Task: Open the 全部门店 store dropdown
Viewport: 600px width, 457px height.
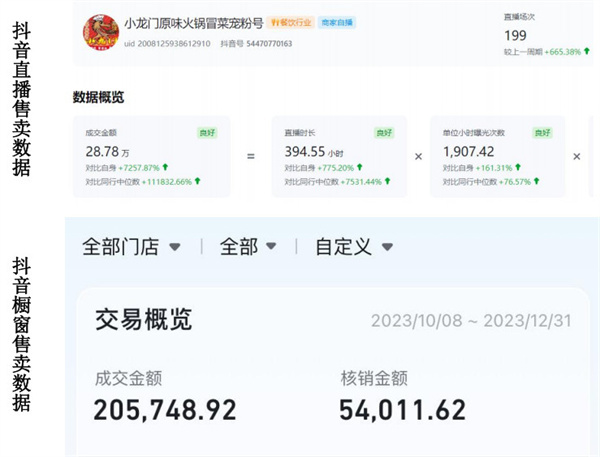Action: click(x=132, y=247)
